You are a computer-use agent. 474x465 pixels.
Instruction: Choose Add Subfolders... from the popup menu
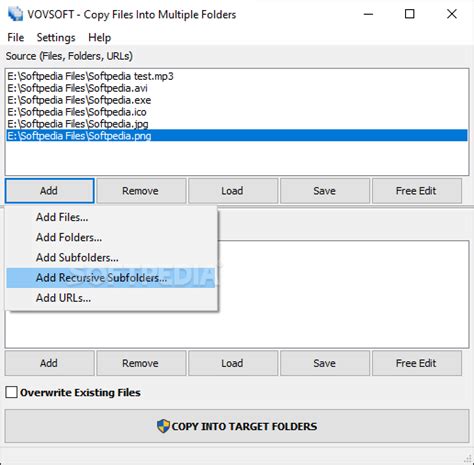[111, 258]
